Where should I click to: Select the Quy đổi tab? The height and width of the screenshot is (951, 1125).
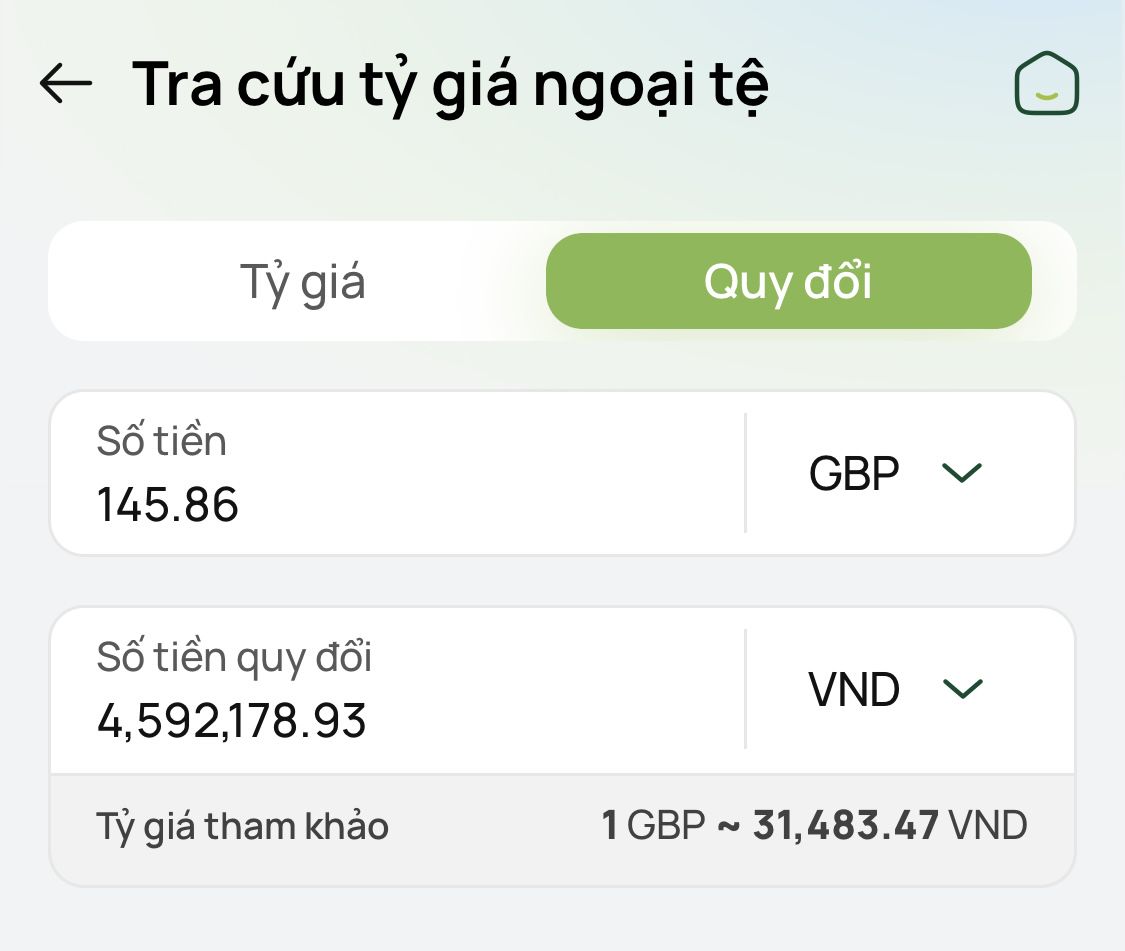tap(788, 282)
